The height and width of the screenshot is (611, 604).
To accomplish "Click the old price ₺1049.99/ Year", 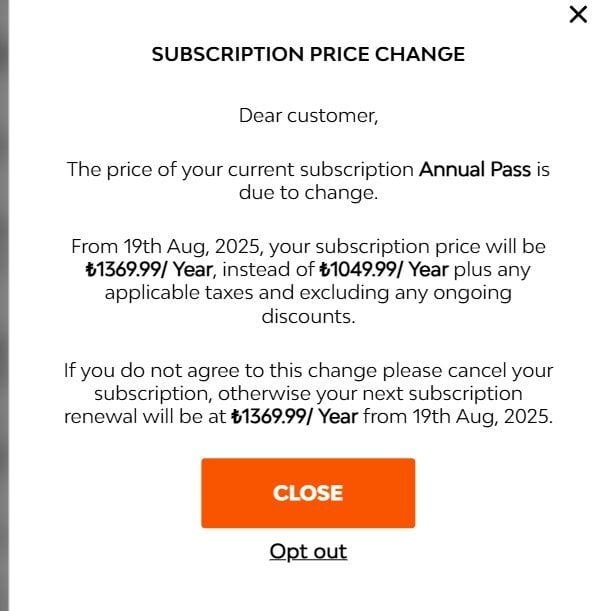I will [384, 270].
